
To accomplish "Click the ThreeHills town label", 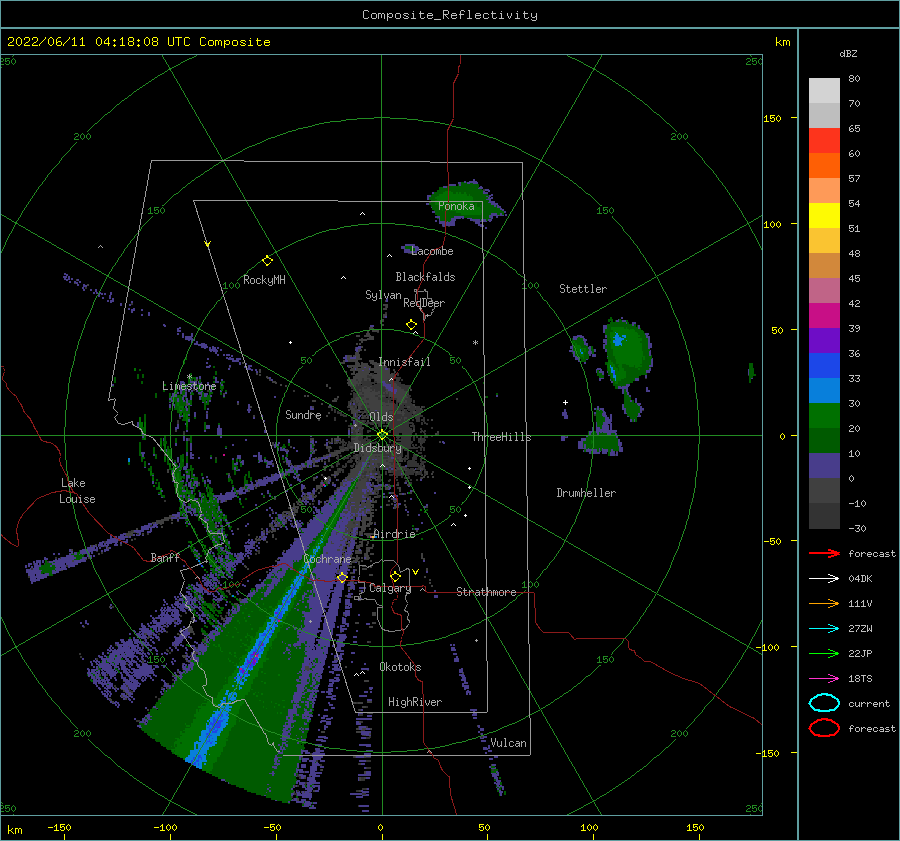I will [x=501, y=437].
